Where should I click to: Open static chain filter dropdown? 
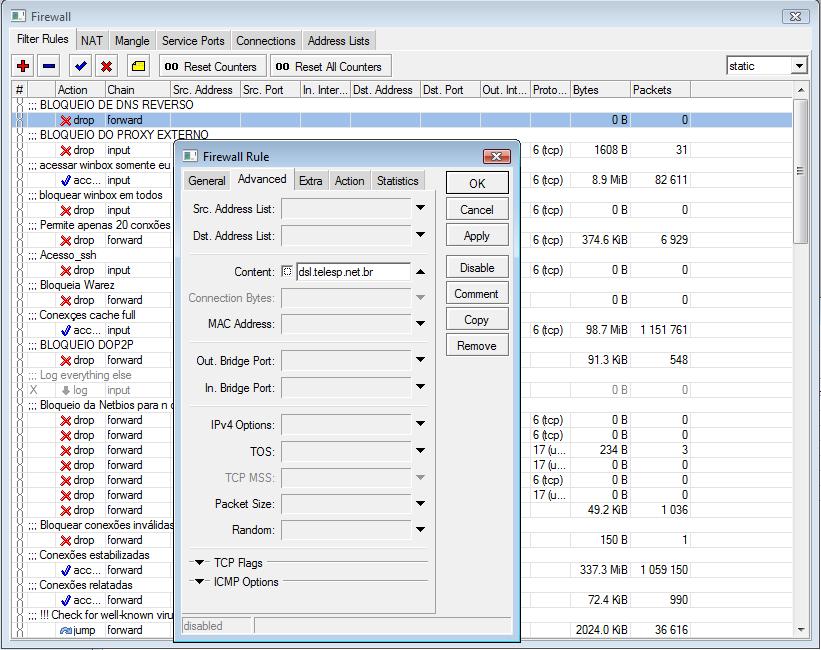[x=799, y=66]
